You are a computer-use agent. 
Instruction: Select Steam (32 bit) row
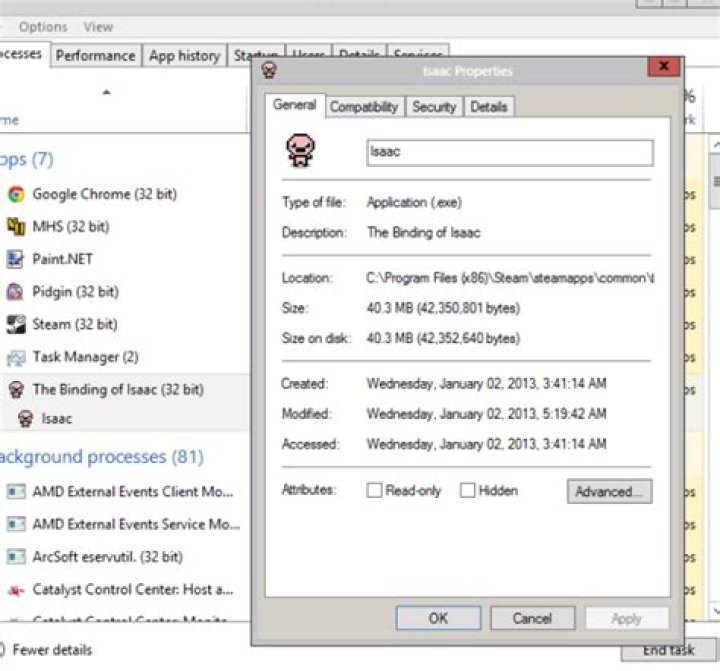(x=124, y=324)
